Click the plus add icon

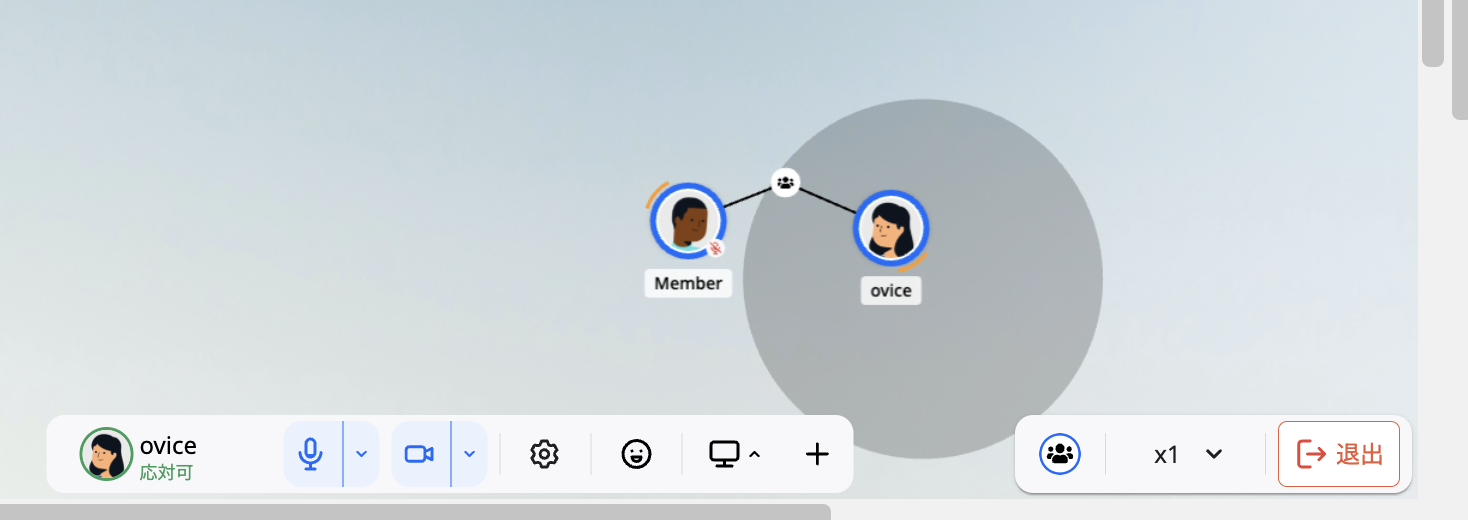click(x=817, y=454)
